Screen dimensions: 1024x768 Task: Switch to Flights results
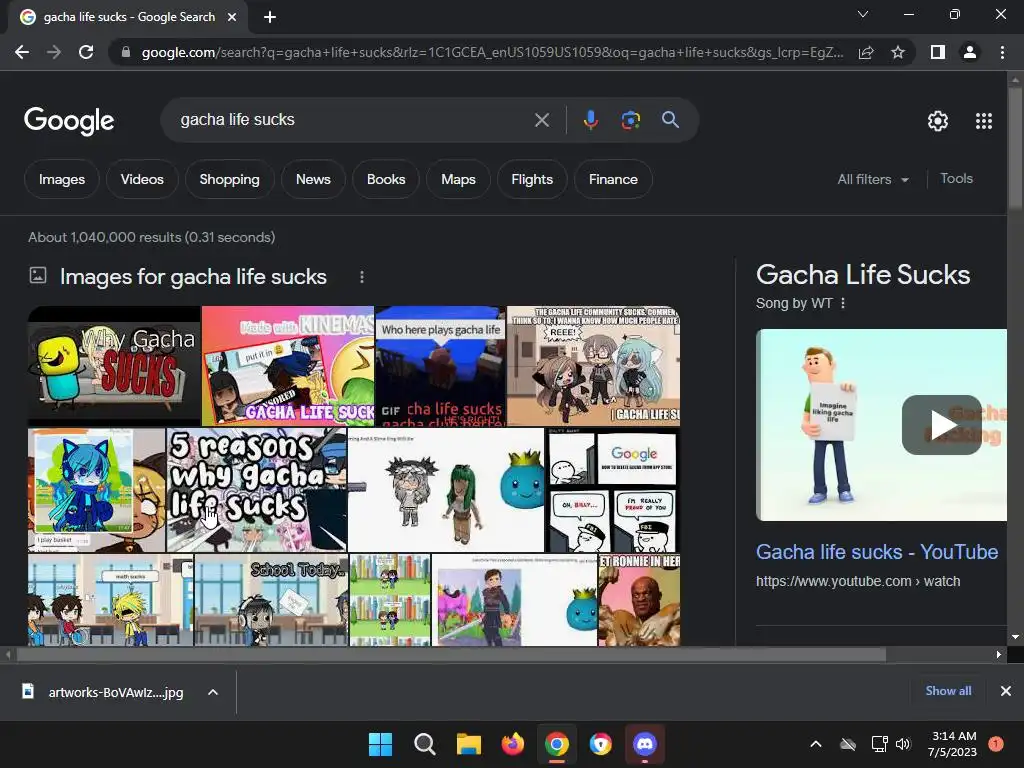[532, 179]
